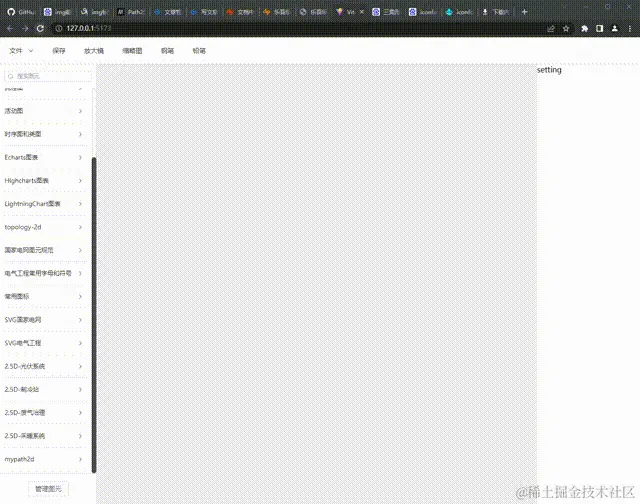Expand the 活动图 category chevron

pos(80,111)
